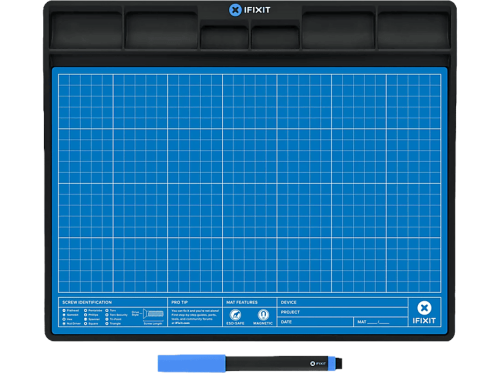Click the screw diagram illustration
This screenshot has width=500, height=373.
click(x=153, y=314)
